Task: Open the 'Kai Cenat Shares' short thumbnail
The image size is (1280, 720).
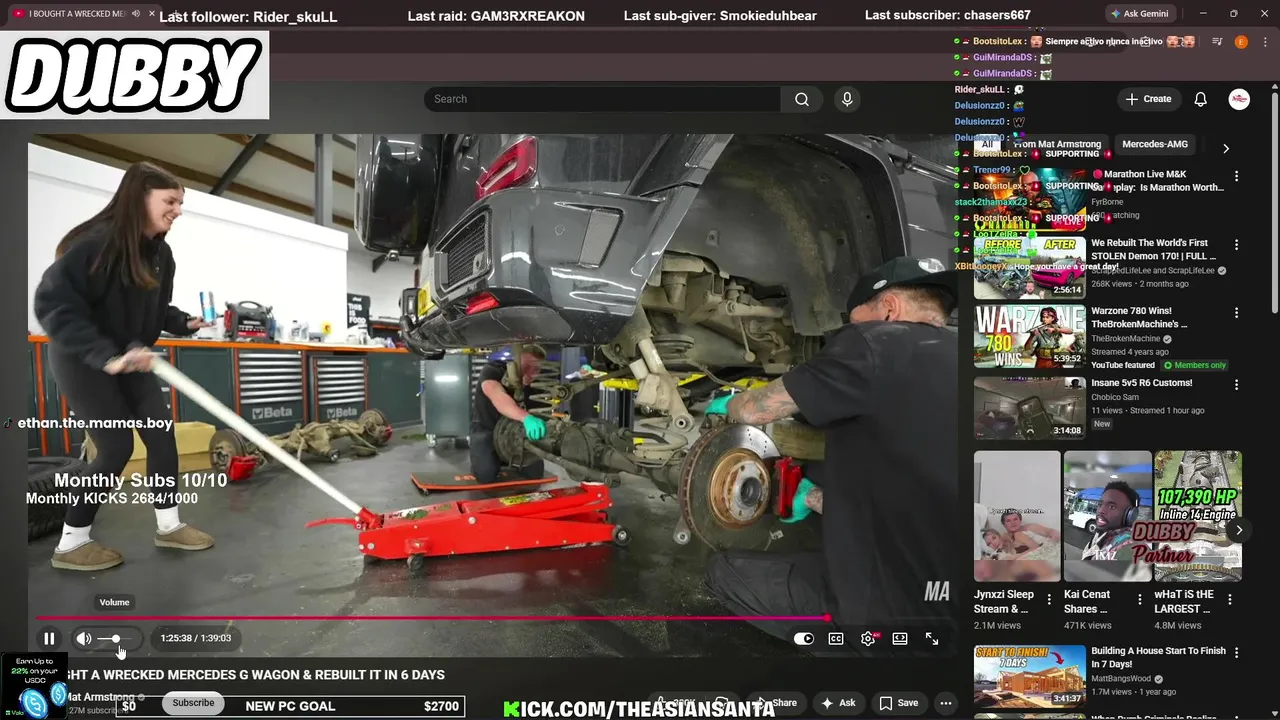Action: coord(1107,516)
